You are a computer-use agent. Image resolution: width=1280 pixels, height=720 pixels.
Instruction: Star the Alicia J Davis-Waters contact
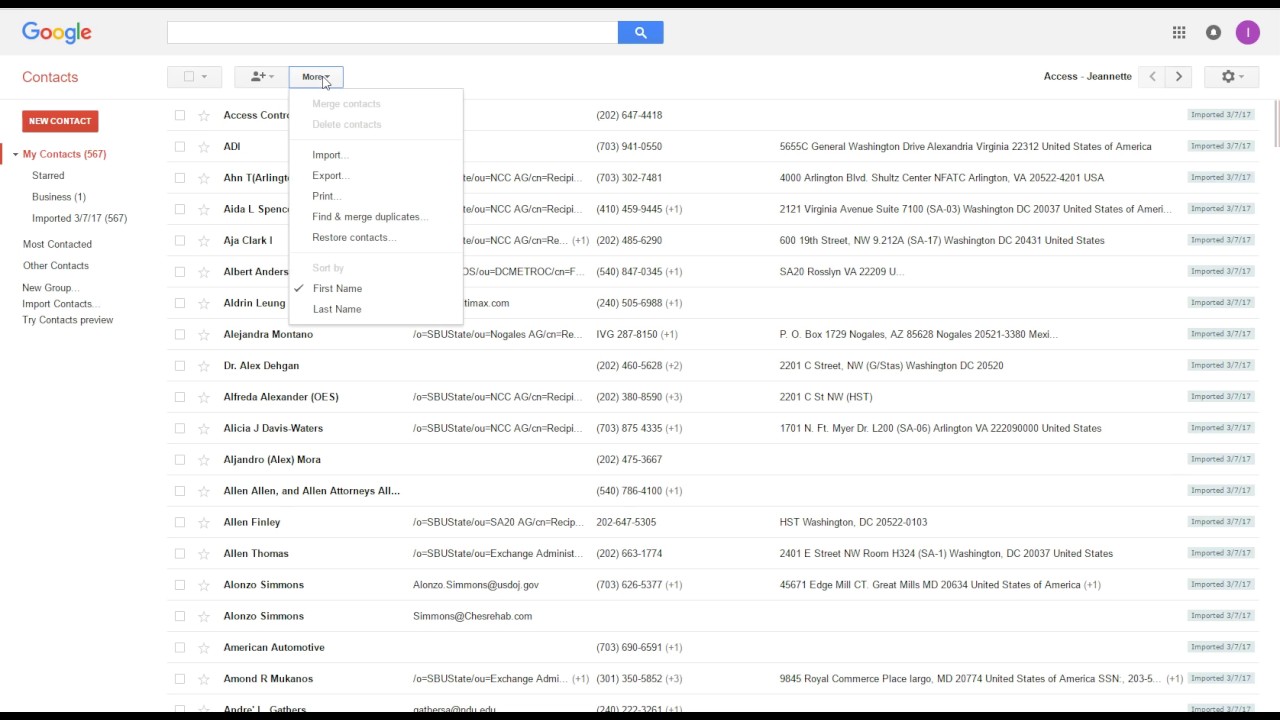tap(204, 429)
